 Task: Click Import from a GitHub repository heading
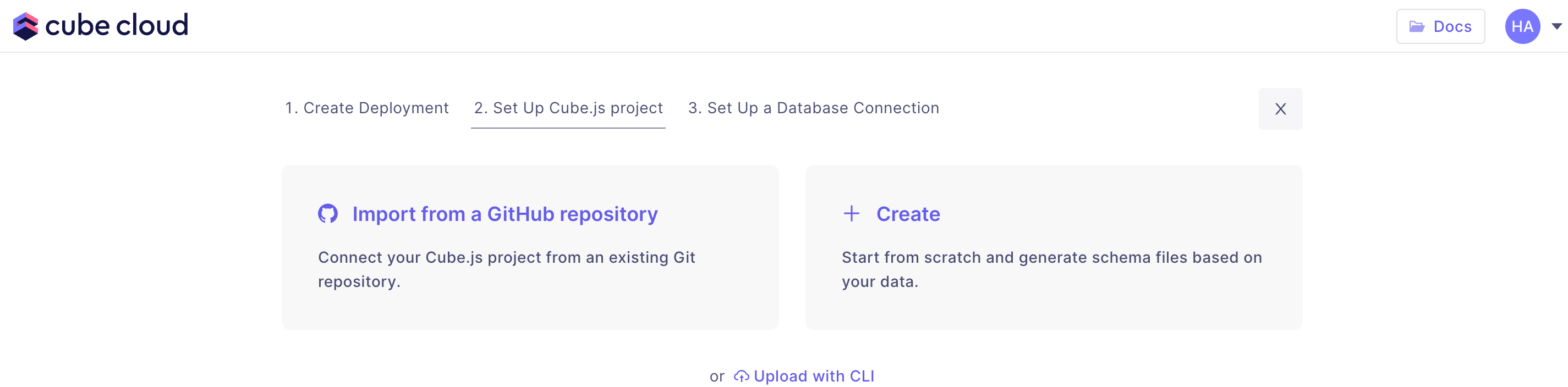505,214
